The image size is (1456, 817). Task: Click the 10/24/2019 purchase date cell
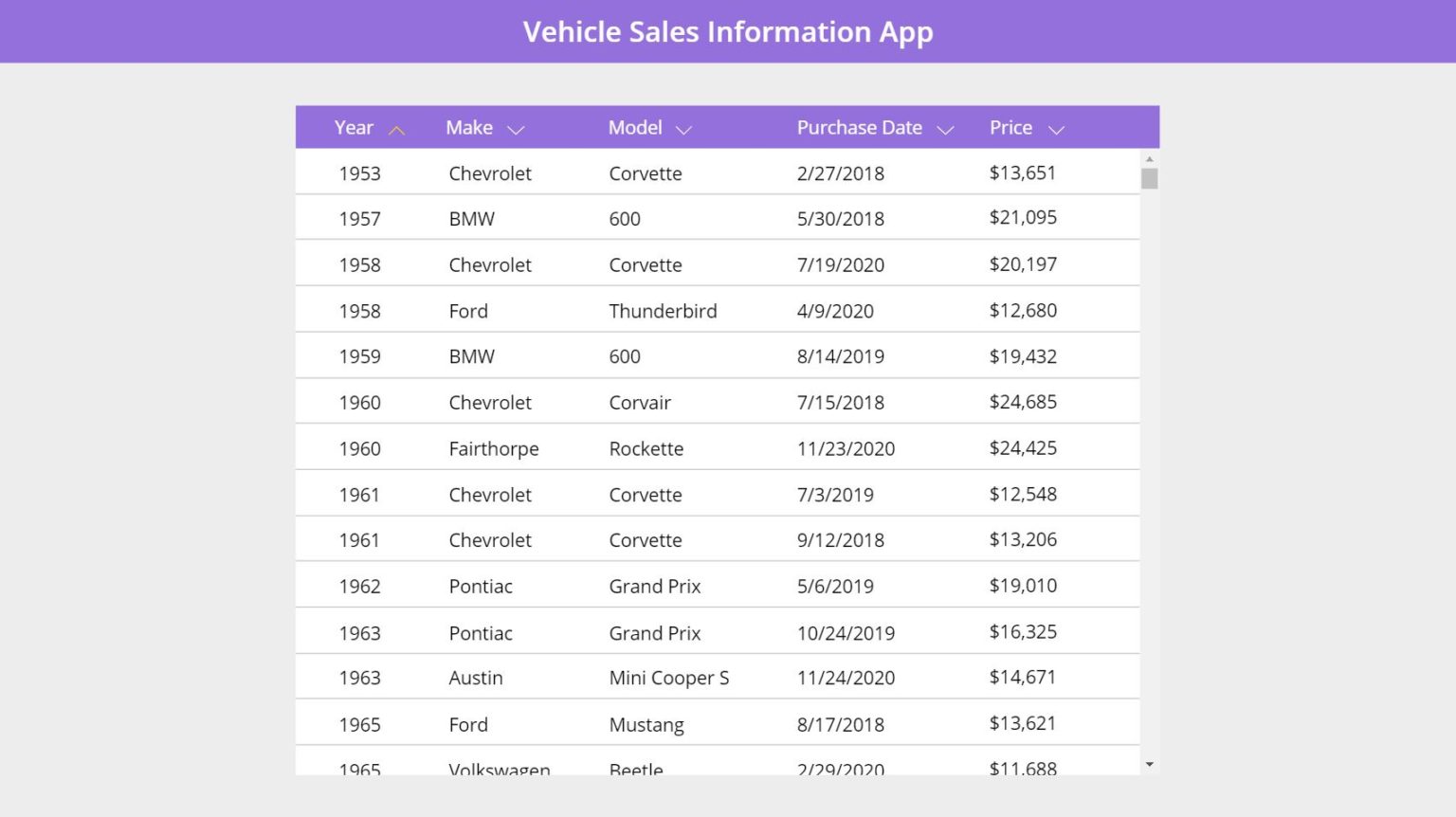click(x=846, y=633)
